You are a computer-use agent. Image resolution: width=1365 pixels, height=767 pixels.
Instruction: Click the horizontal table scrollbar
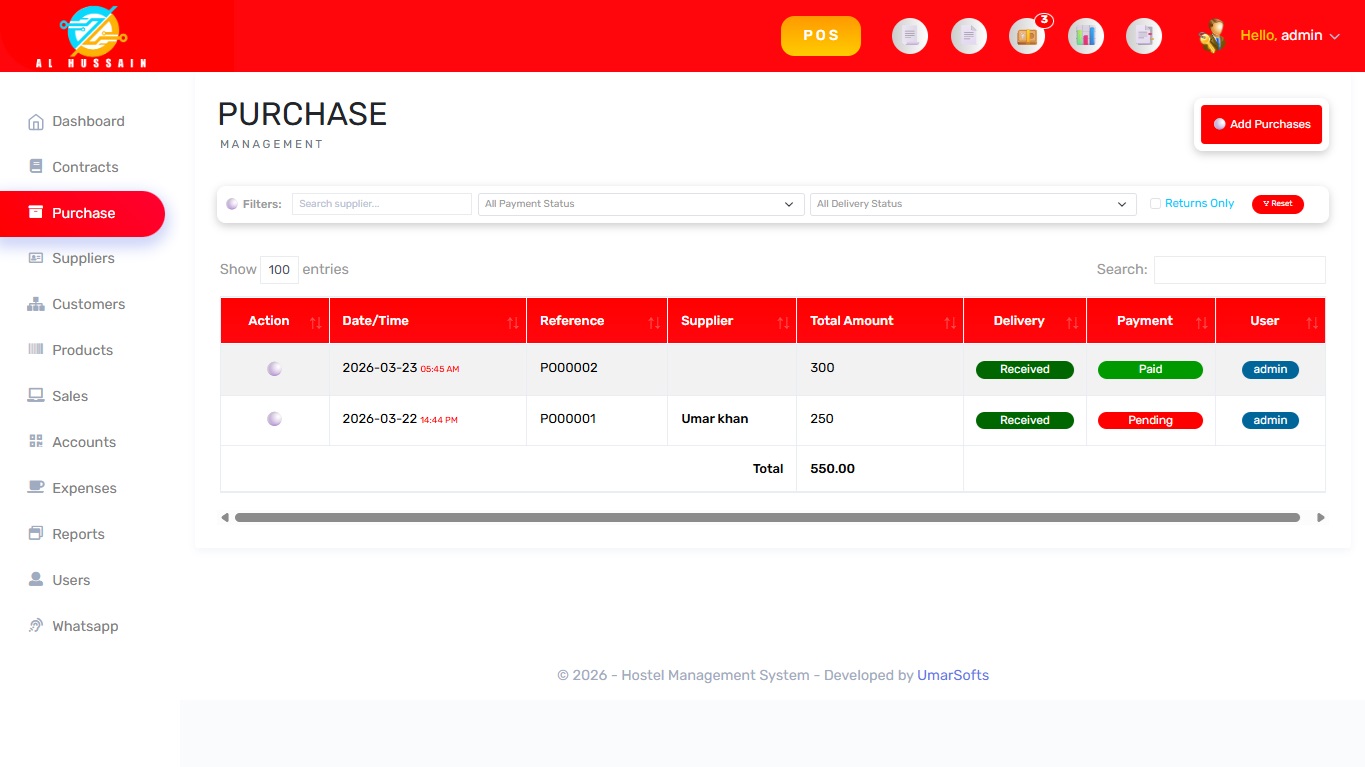click(x=767, y=518)
